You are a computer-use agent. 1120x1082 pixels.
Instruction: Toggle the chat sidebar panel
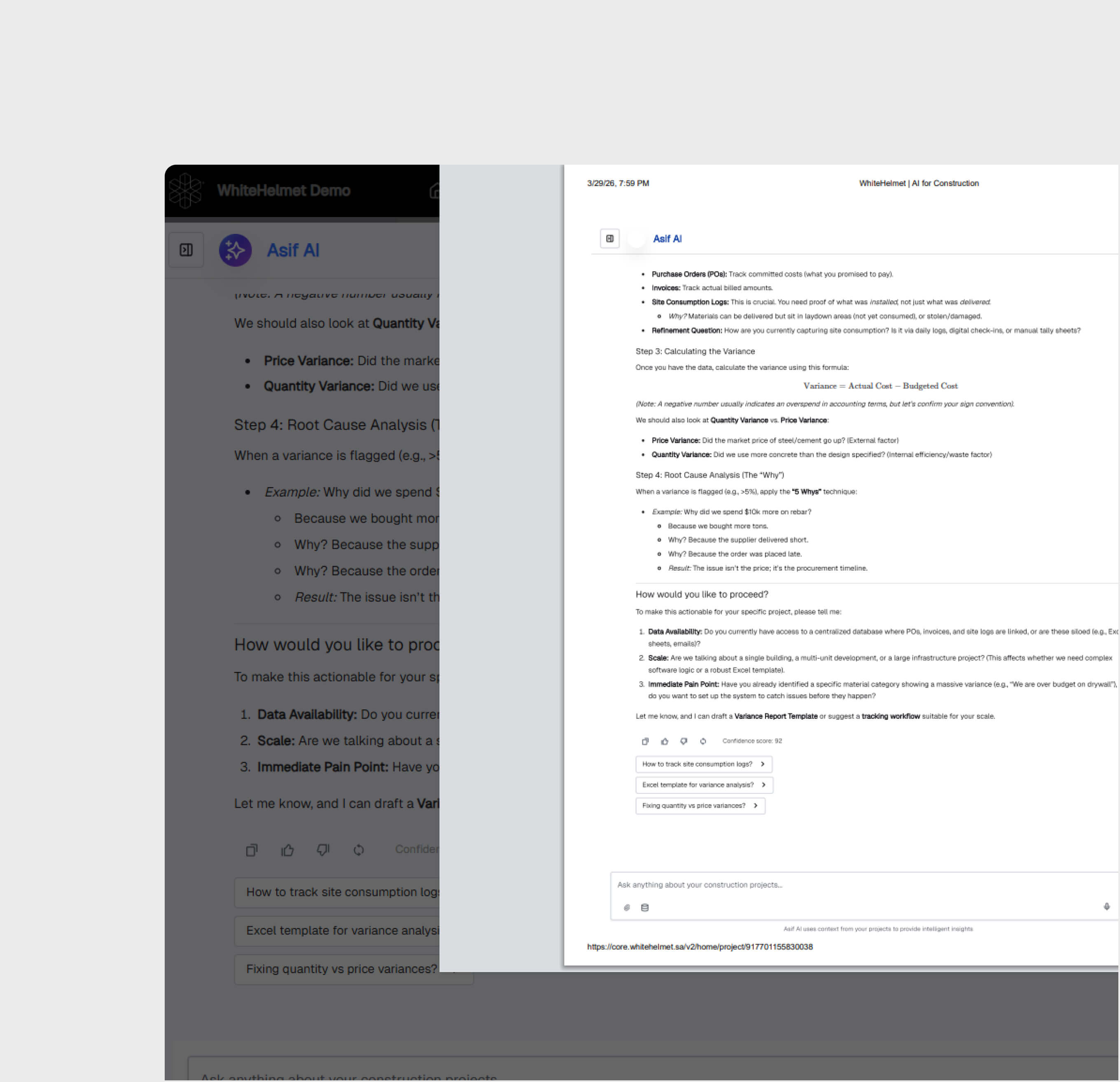186,249
